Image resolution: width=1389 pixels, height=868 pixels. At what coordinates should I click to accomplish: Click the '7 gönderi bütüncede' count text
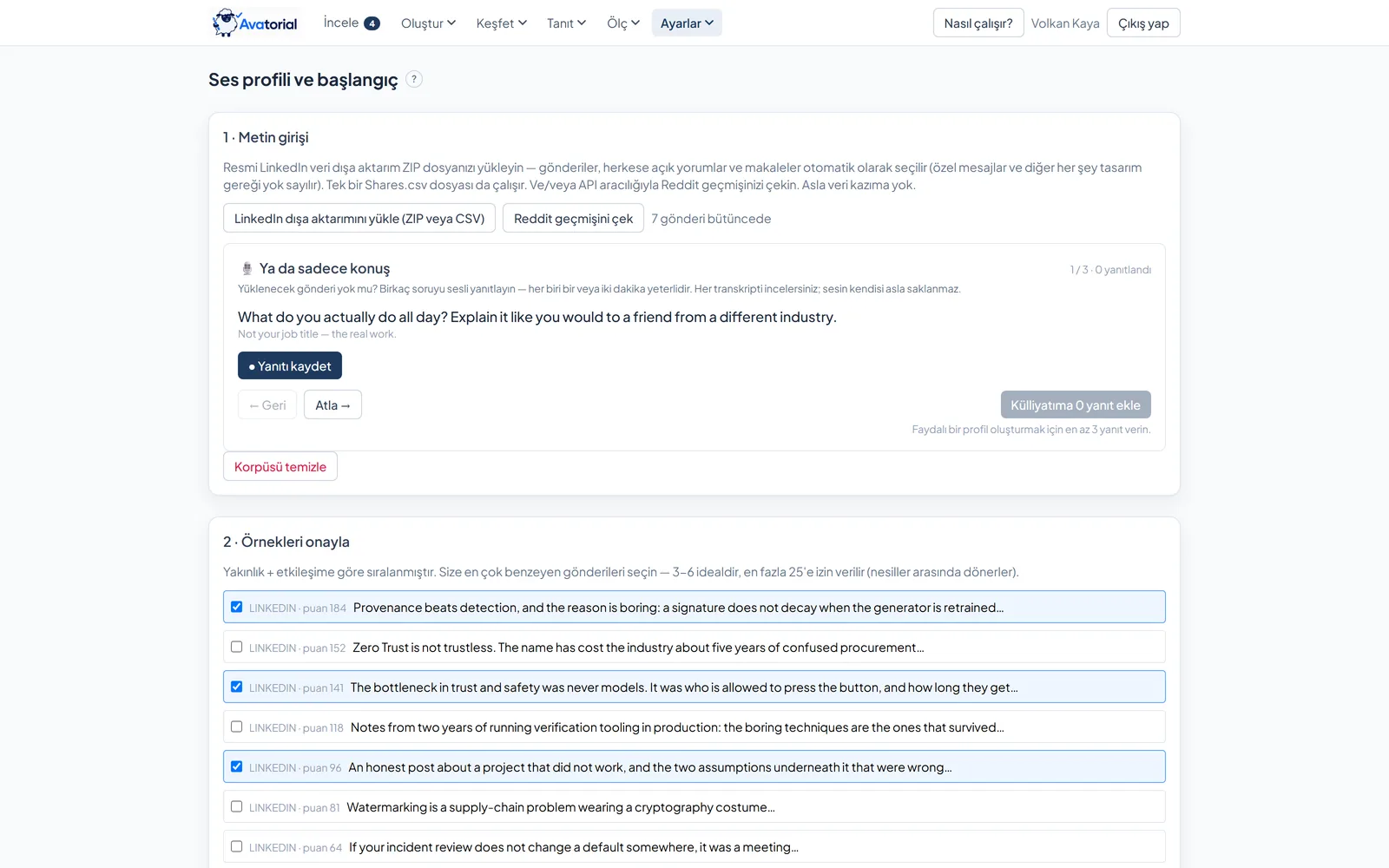[711, 219]
